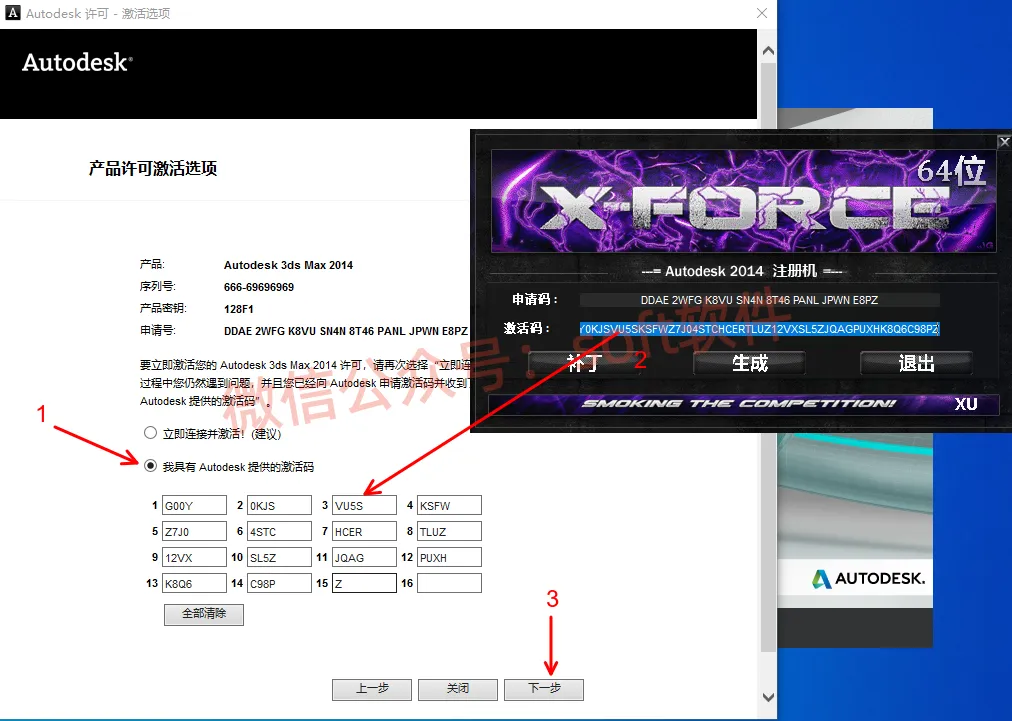Screen dimensions: 1012x721
Task: Click the Autodesk 'A' title bar icon
Action: click(x=12, y=13)
